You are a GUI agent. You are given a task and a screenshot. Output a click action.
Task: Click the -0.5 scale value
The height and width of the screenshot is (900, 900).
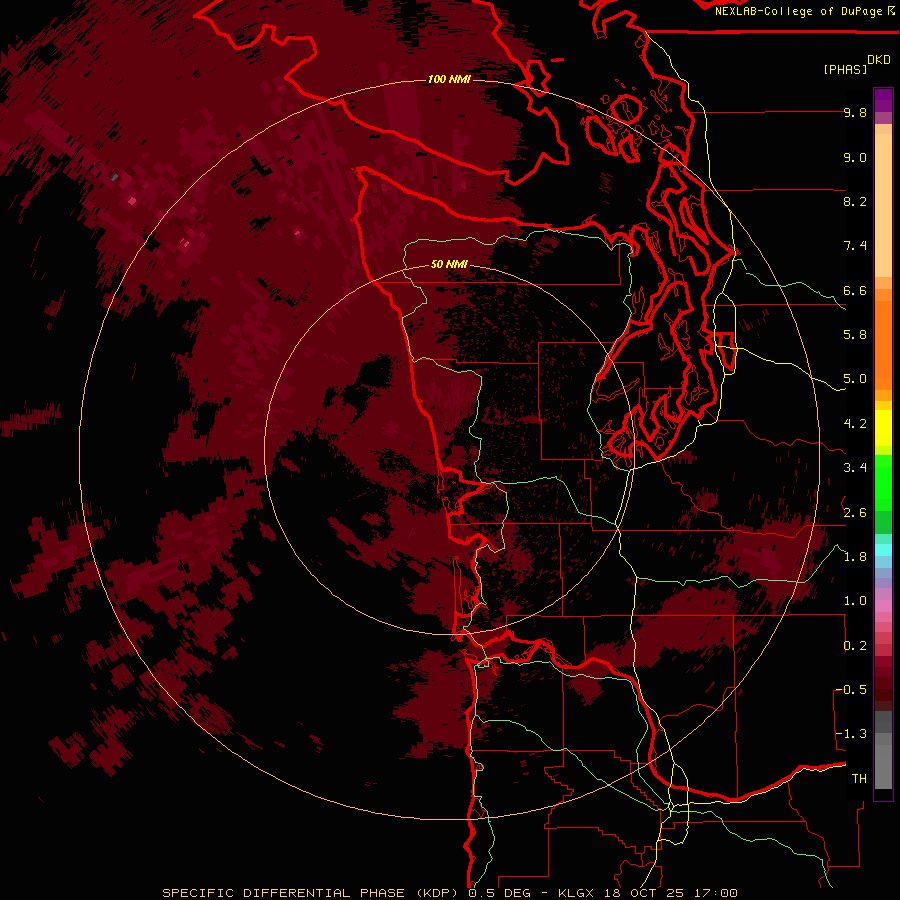point(851,690)
